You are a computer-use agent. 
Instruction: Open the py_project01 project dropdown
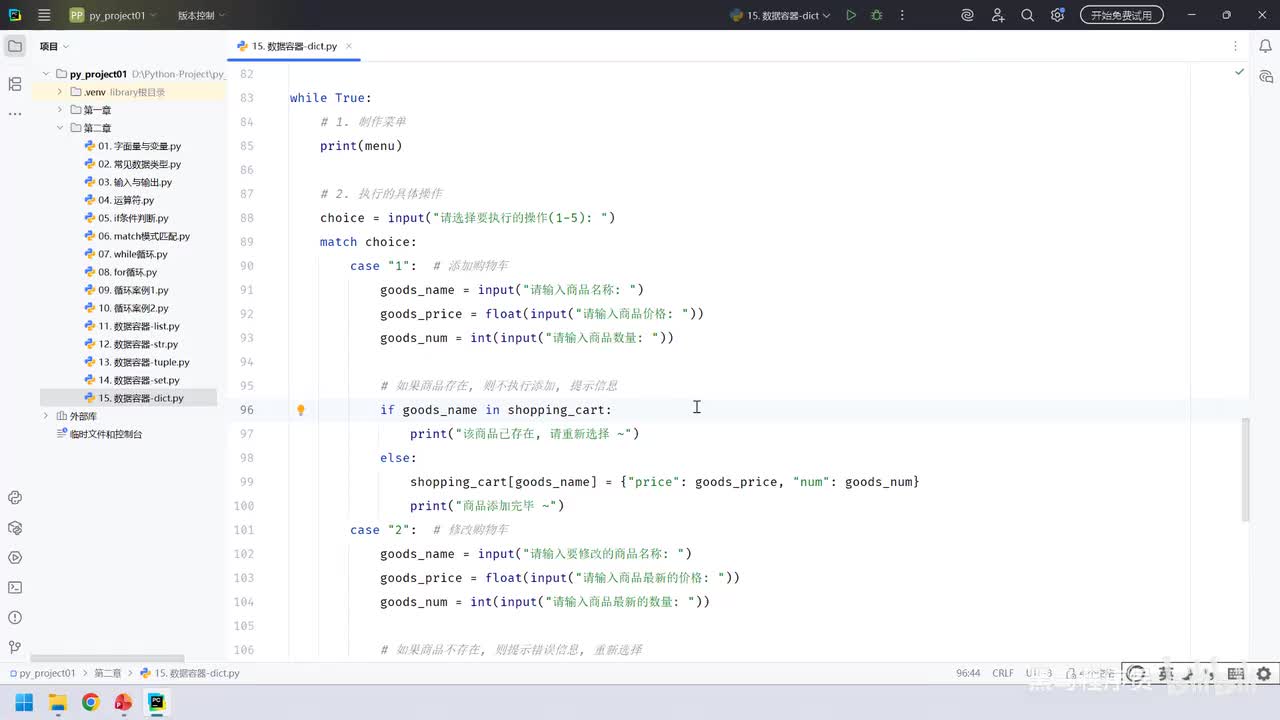(x=112, y=15)
